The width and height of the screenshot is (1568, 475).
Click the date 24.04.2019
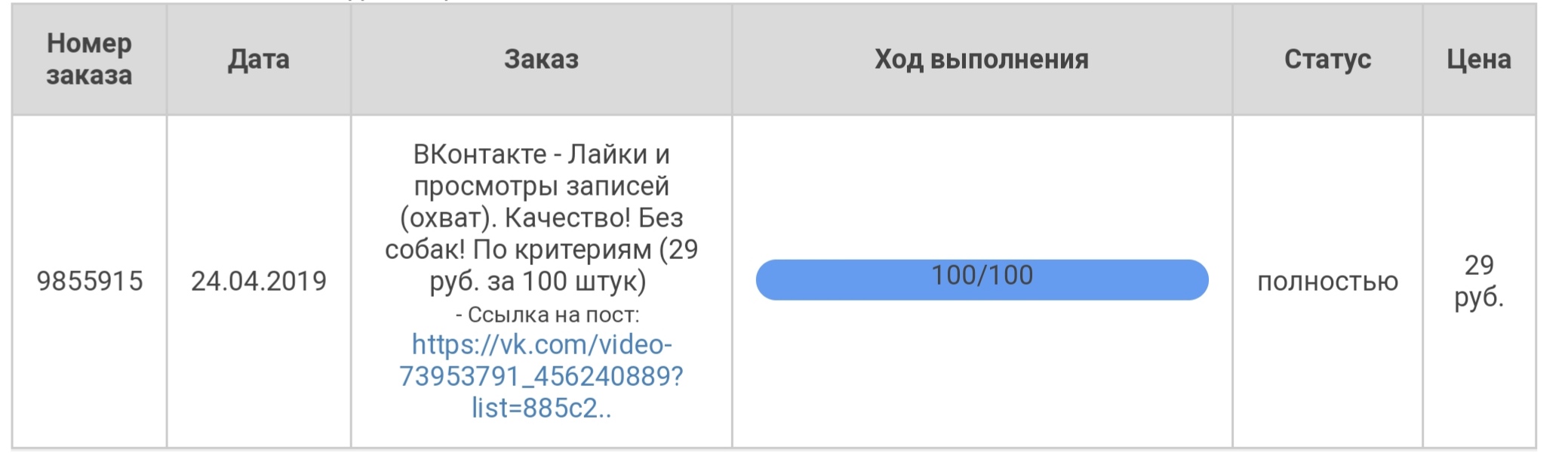(x=259, y=281)
